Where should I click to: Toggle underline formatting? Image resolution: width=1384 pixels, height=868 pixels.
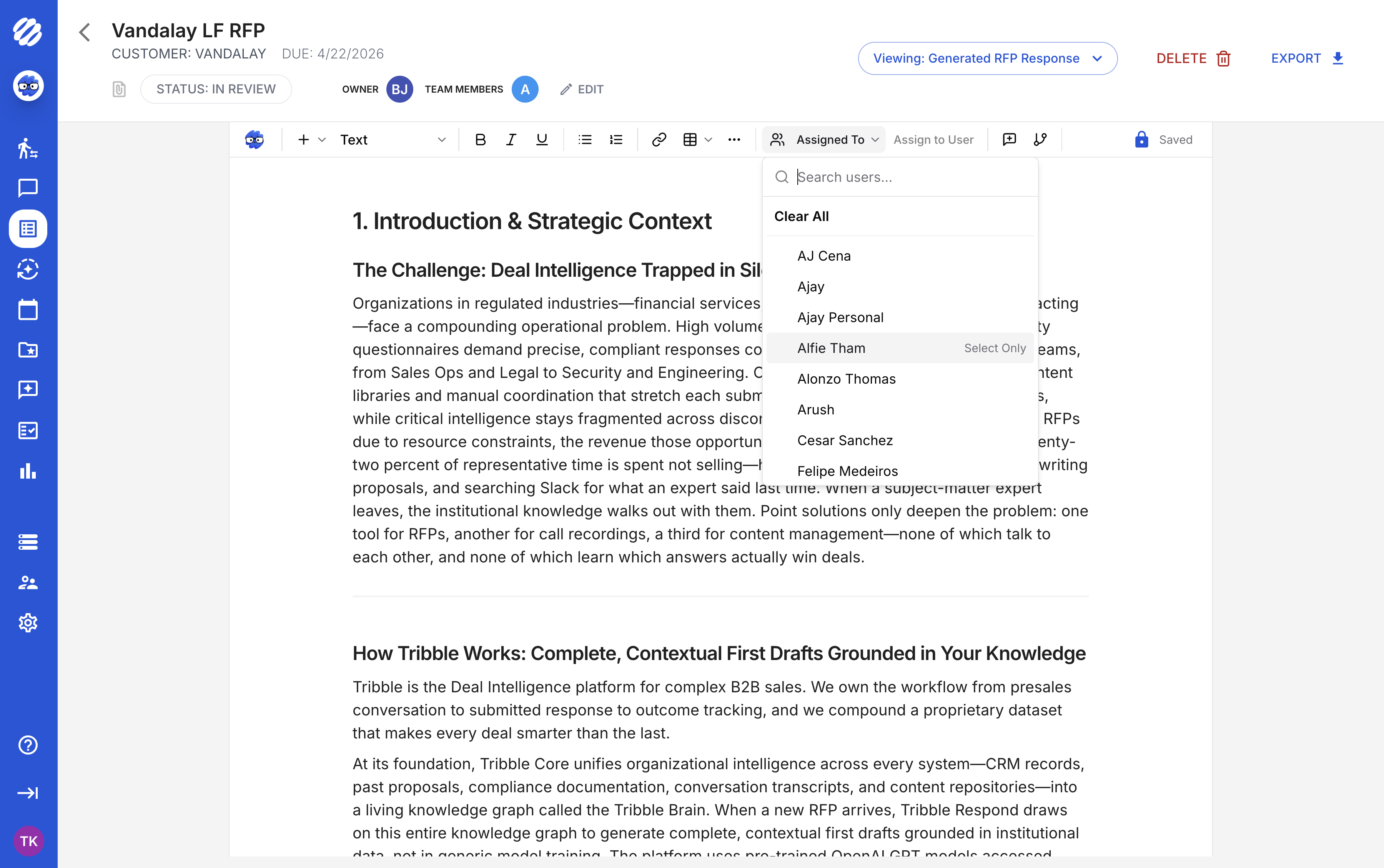pyautogui.click(x=541, y=140)
